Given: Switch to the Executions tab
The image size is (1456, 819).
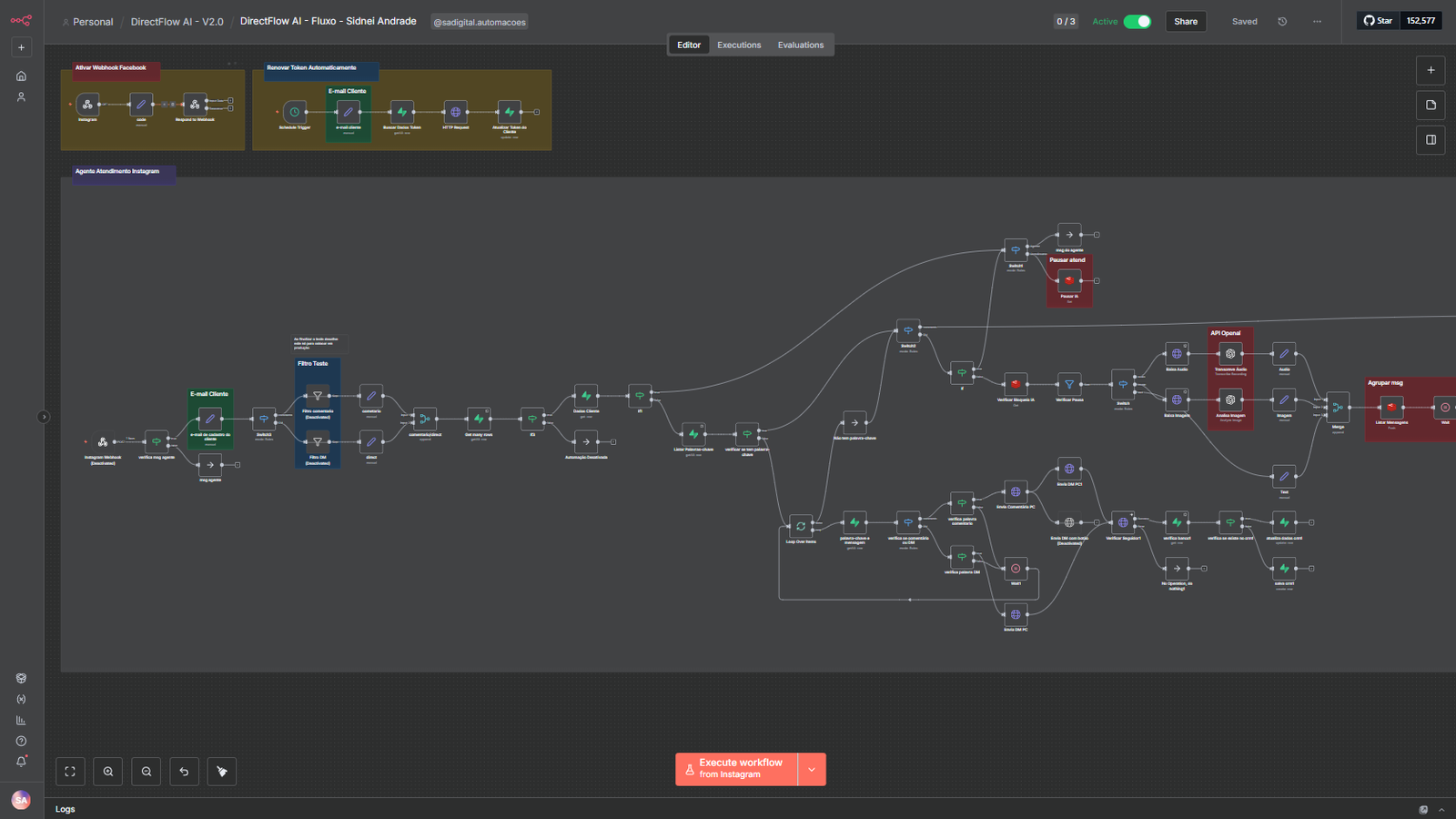Looking at the screenshot, I should tap(738, 45).
